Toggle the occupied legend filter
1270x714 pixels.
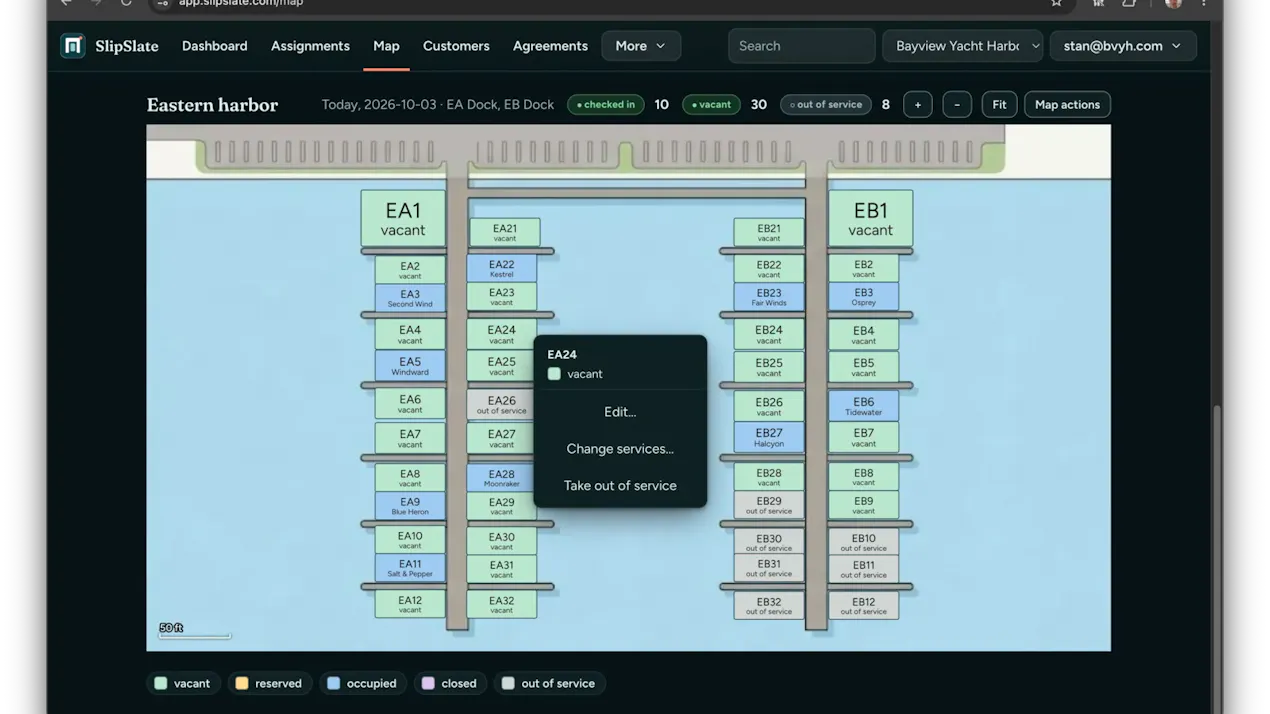[x=362, y=684]
